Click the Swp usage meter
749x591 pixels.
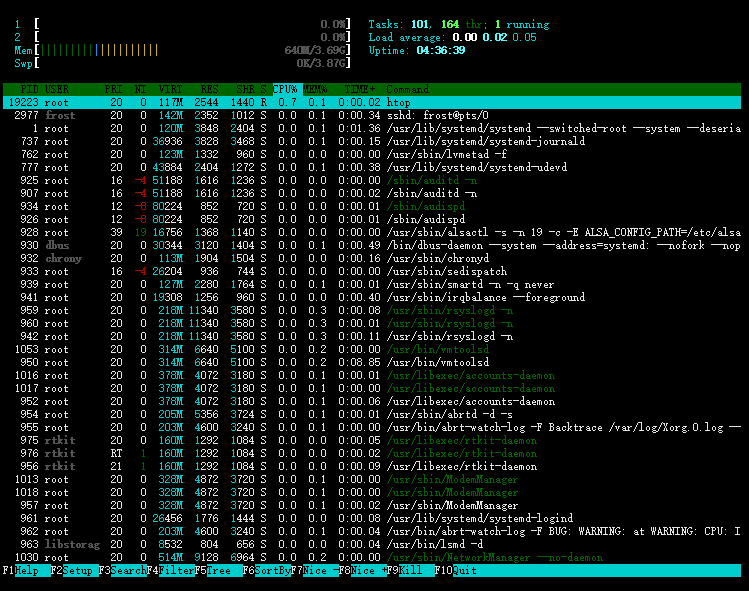(x=182, y=63)
